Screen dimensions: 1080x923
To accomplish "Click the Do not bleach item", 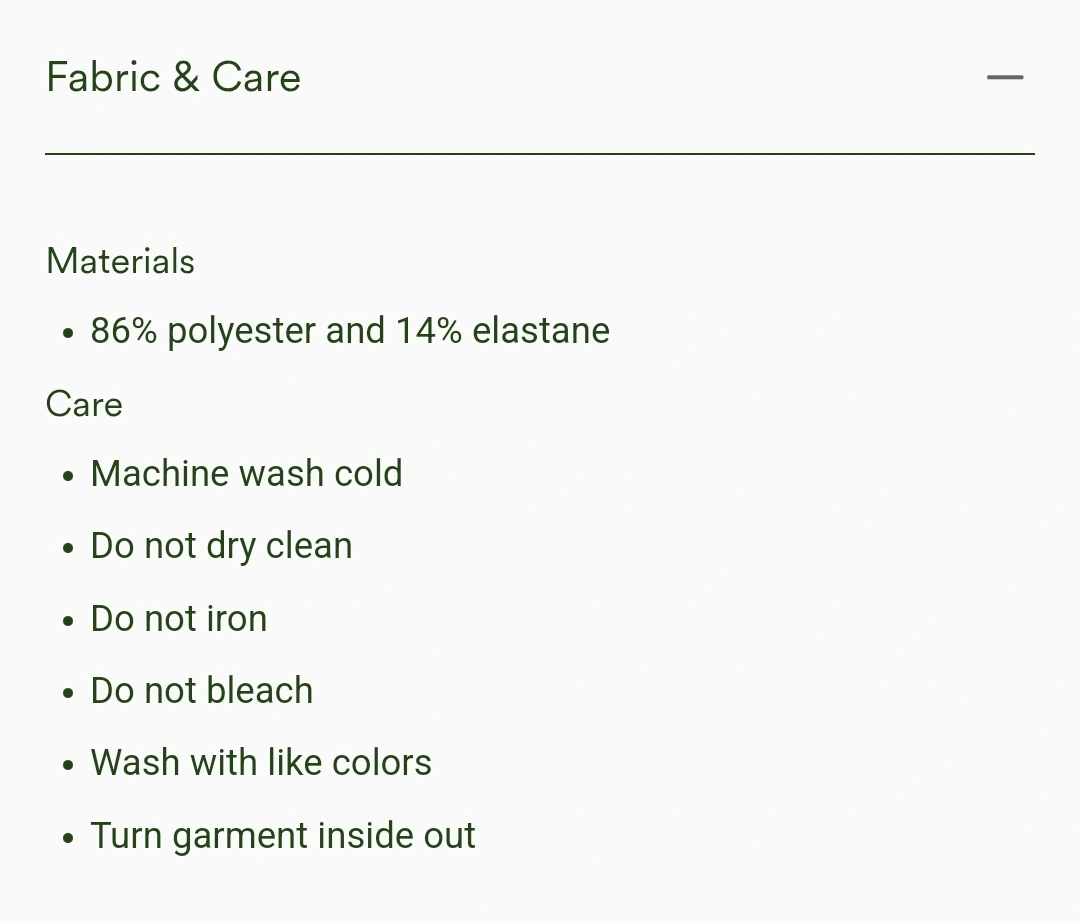I will coord(202,691).
